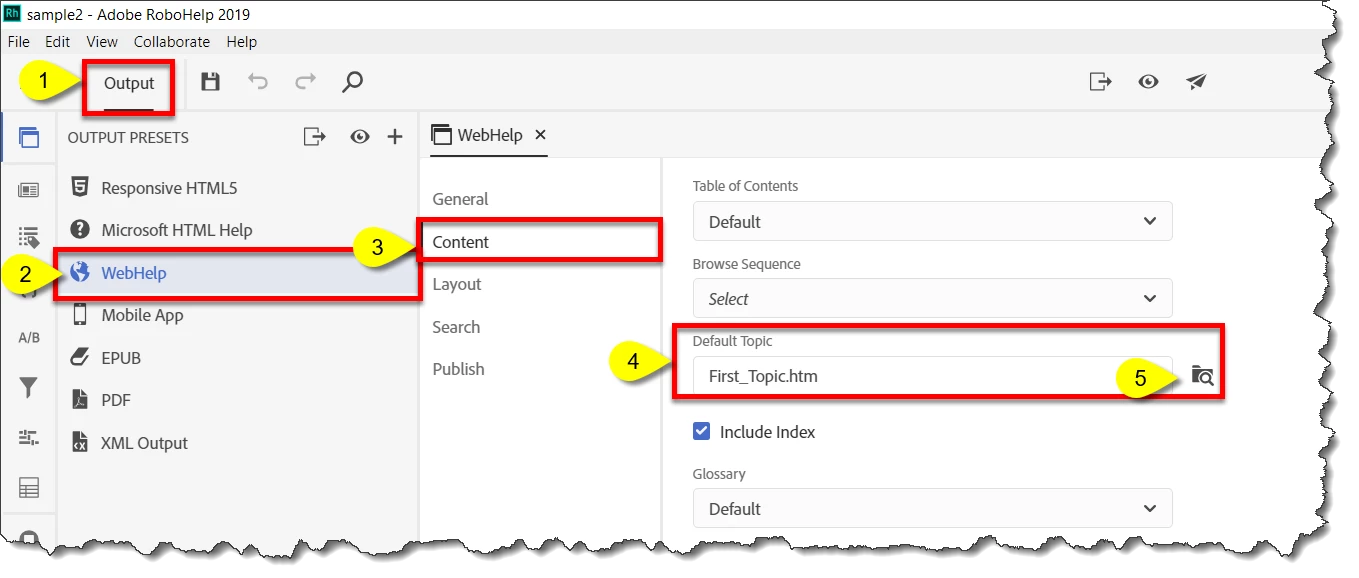Open the General settings section
The image size is (1359, 578).
tap(460, 199)
